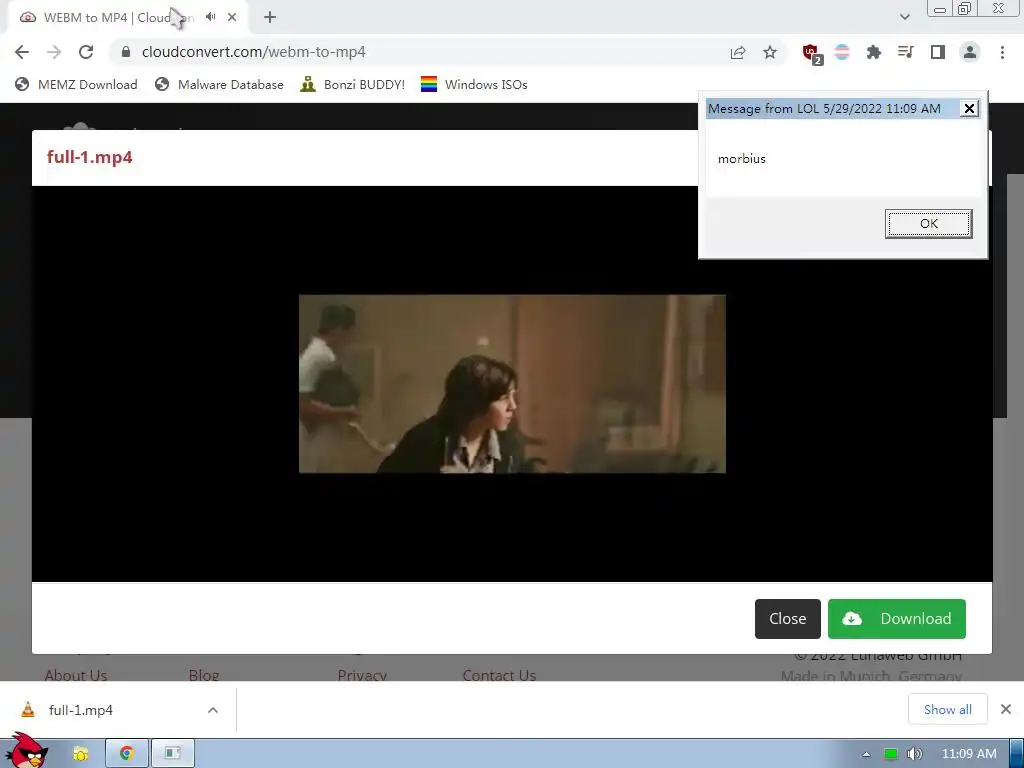Close the Message from LOL dialog
1024x768 pixels.
(970, 108)
